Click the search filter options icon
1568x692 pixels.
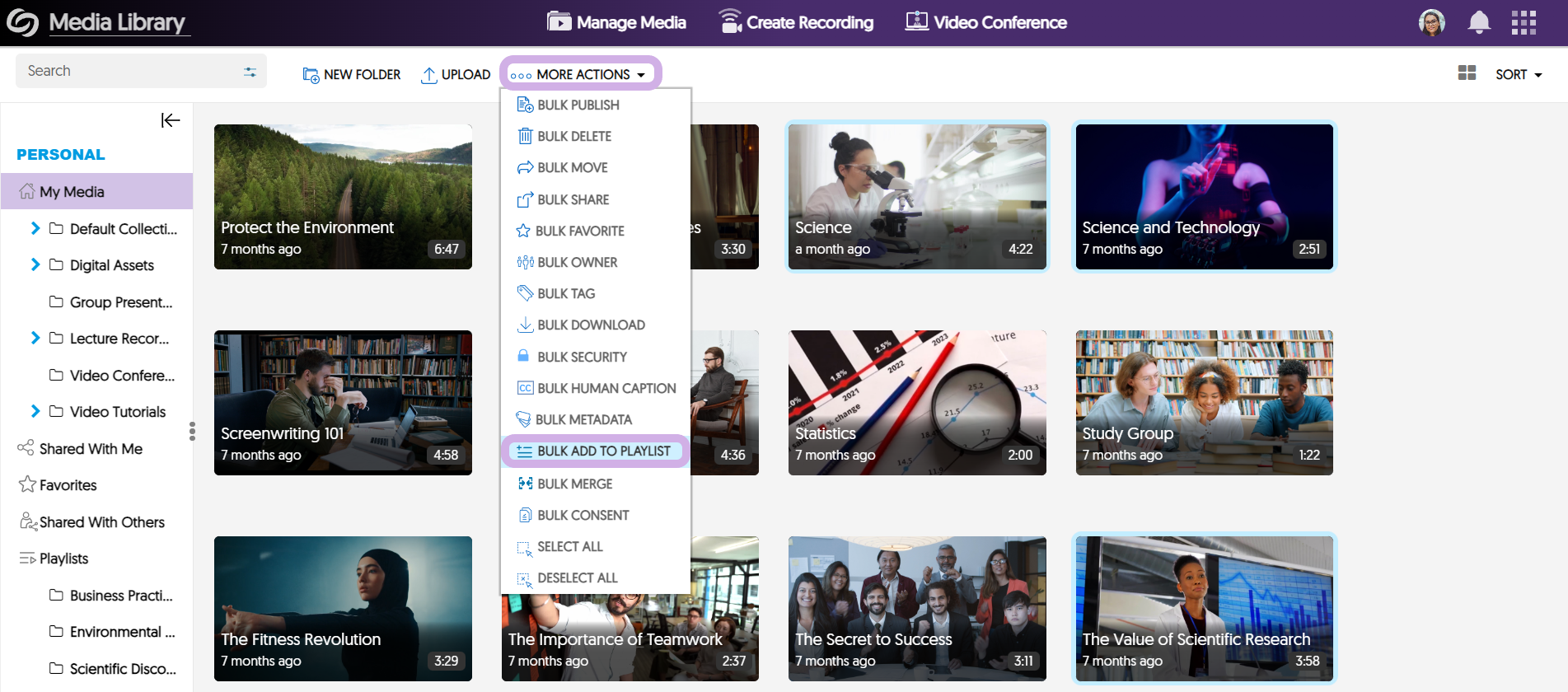(250, 72)
